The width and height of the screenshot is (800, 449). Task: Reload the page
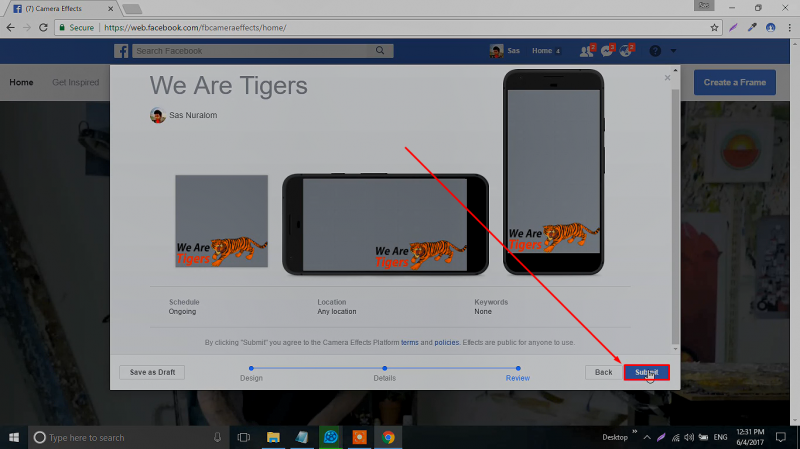(43, 28)
